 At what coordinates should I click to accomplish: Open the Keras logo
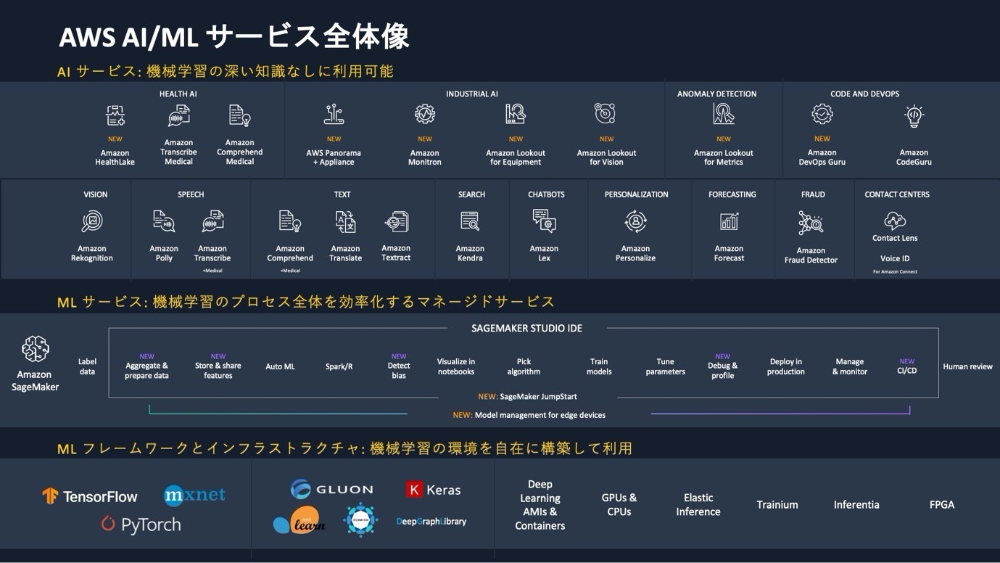tap(433, 490)
